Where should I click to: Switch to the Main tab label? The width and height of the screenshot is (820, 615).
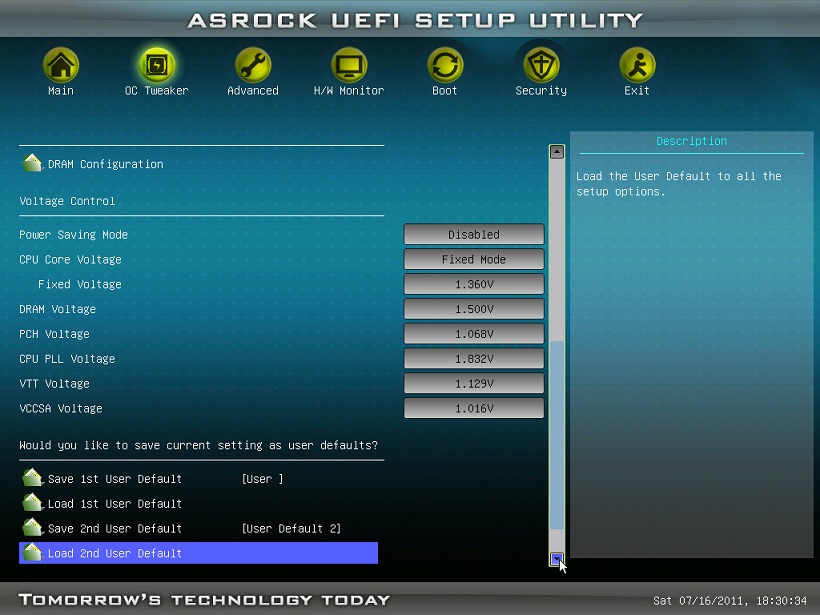pyautogui.click(x=61, y=90)
